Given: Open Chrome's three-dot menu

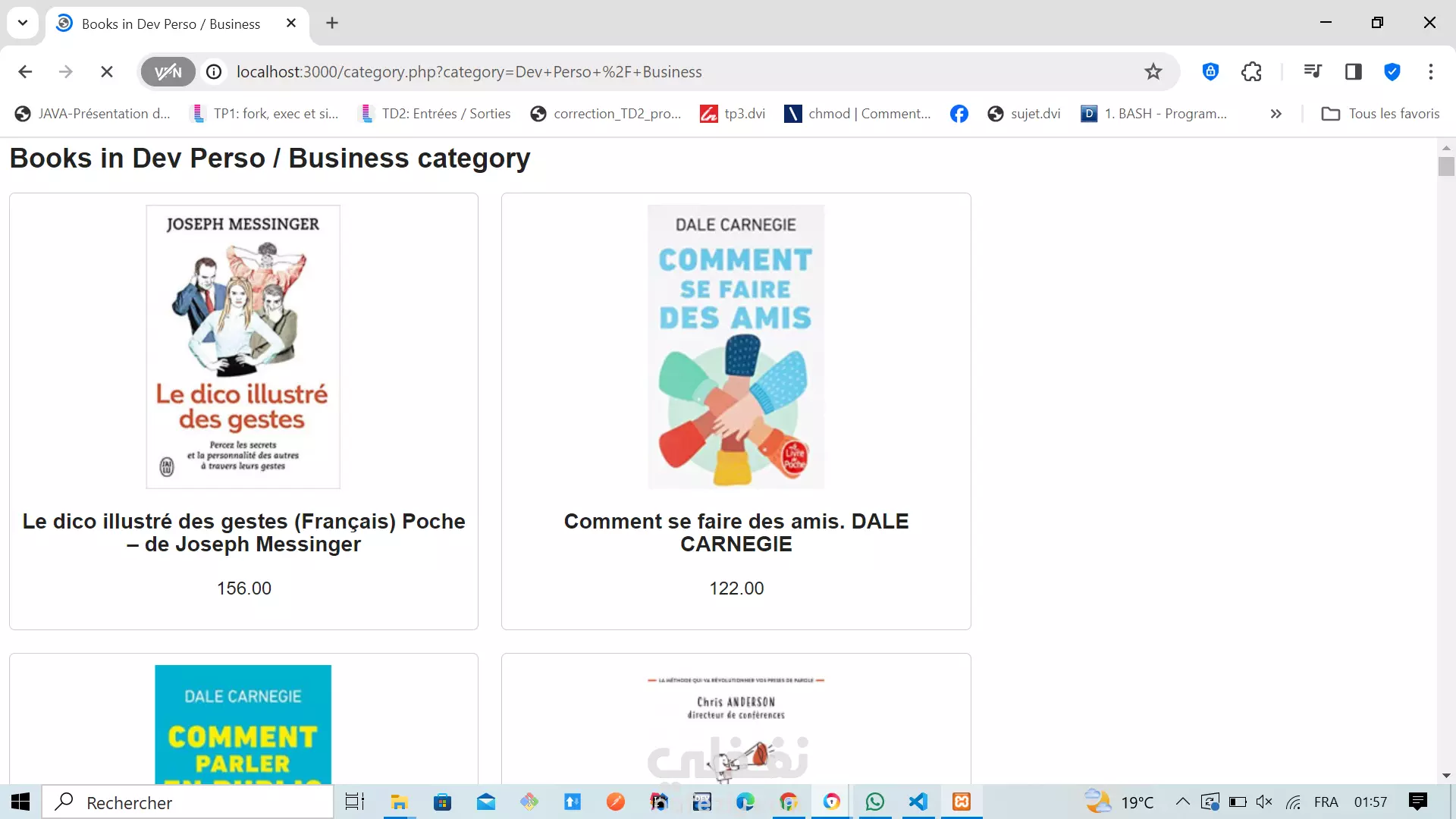Looking at the screenshot, I should point(1431,72).
